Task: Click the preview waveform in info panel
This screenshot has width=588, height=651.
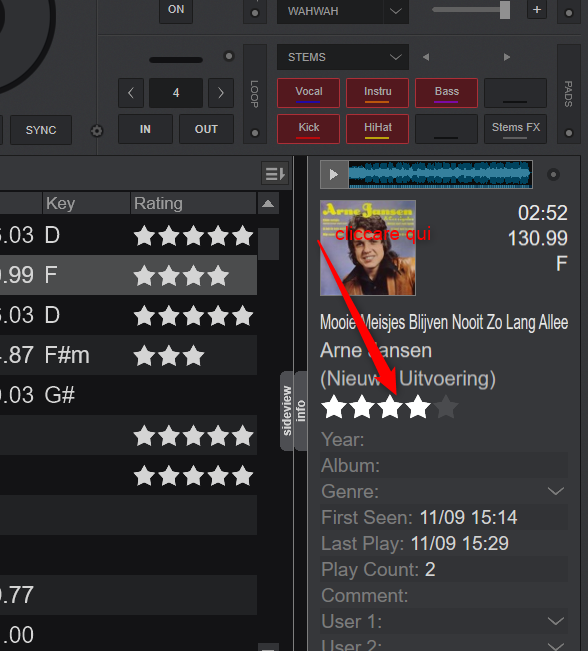Action: click(440, 174)
